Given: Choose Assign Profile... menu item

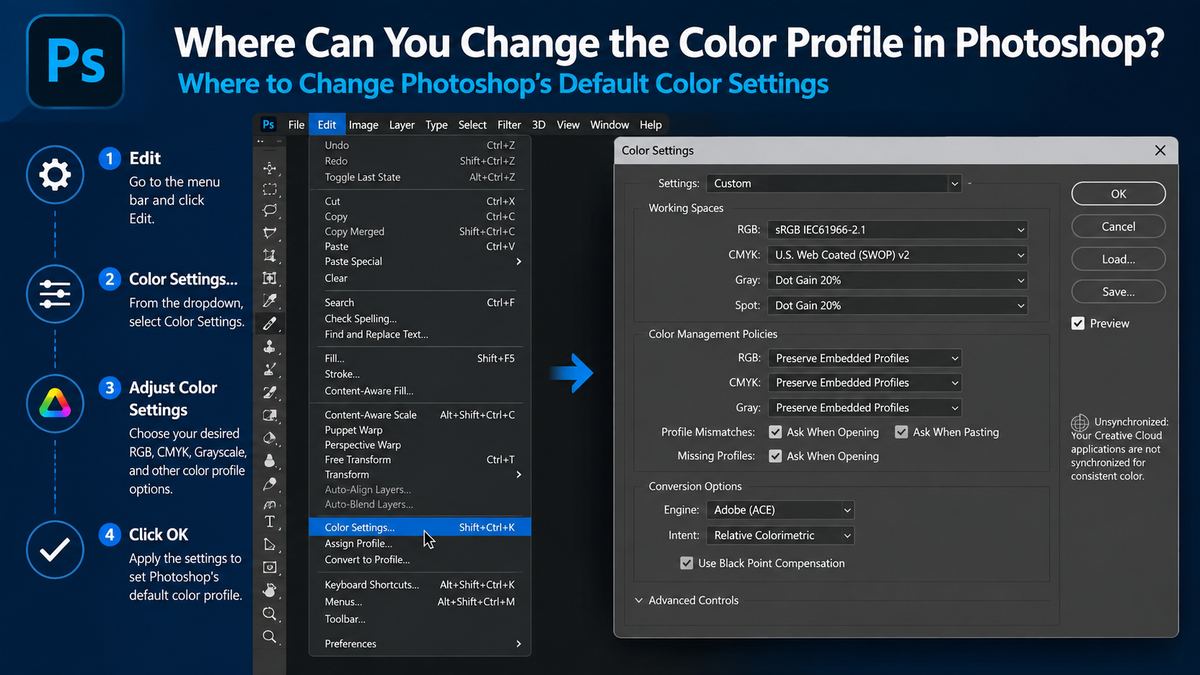Looking at the screenshot, I should tap(421, 544).
